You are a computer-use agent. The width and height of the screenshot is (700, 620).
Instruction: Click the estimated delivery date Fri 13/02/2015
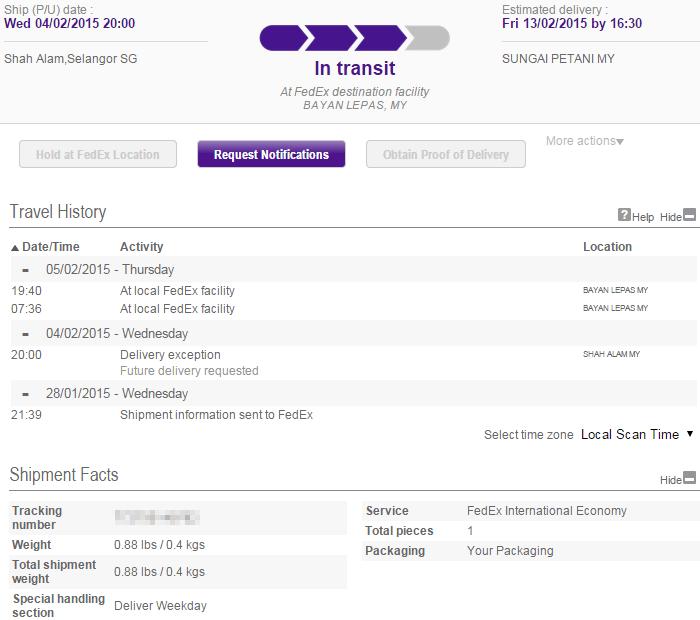click(x=572, y=23)
